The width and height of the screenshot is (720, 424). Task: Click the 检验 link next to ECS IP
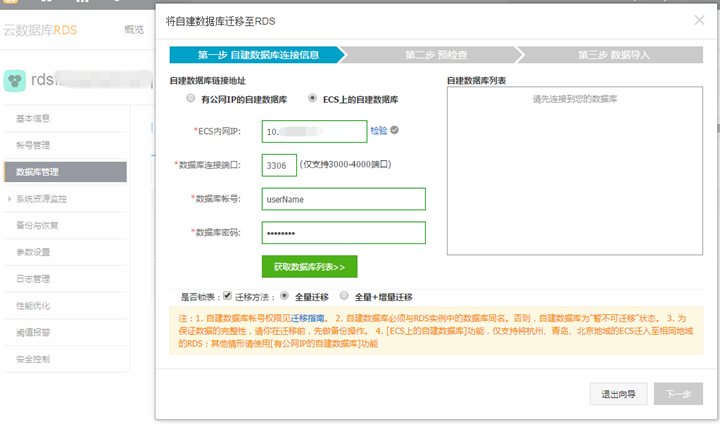pos(379,130)
